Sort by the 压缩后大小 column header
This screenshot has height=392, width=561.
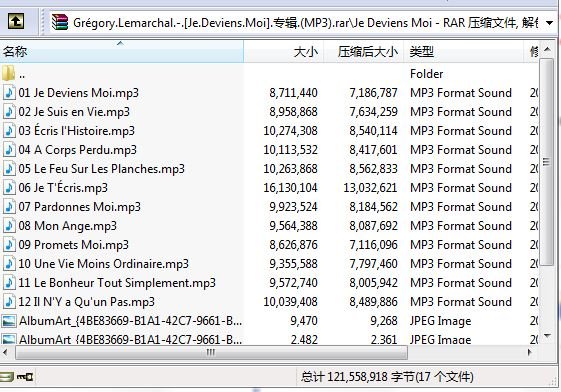[364, 52]
